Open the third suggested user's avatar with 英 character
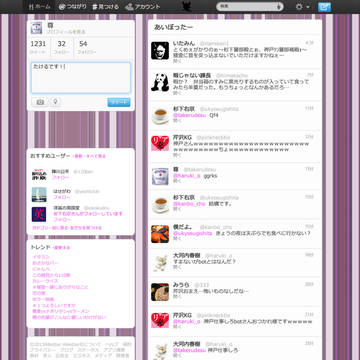This screenshot has height=360, width=360. pos(39,214)
